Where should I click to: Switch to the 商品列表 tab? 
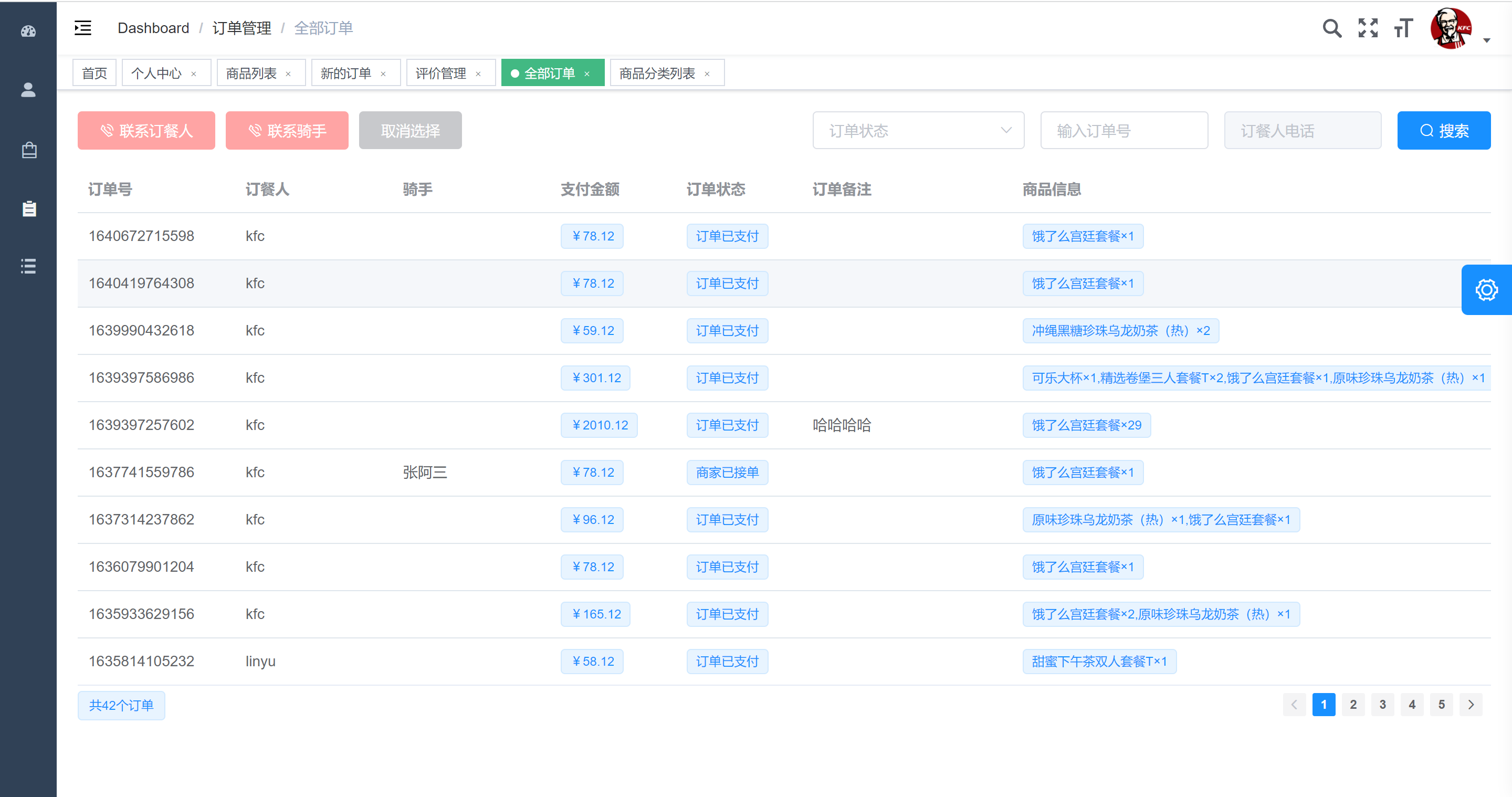pyautogui.click(x=251, y=74)
